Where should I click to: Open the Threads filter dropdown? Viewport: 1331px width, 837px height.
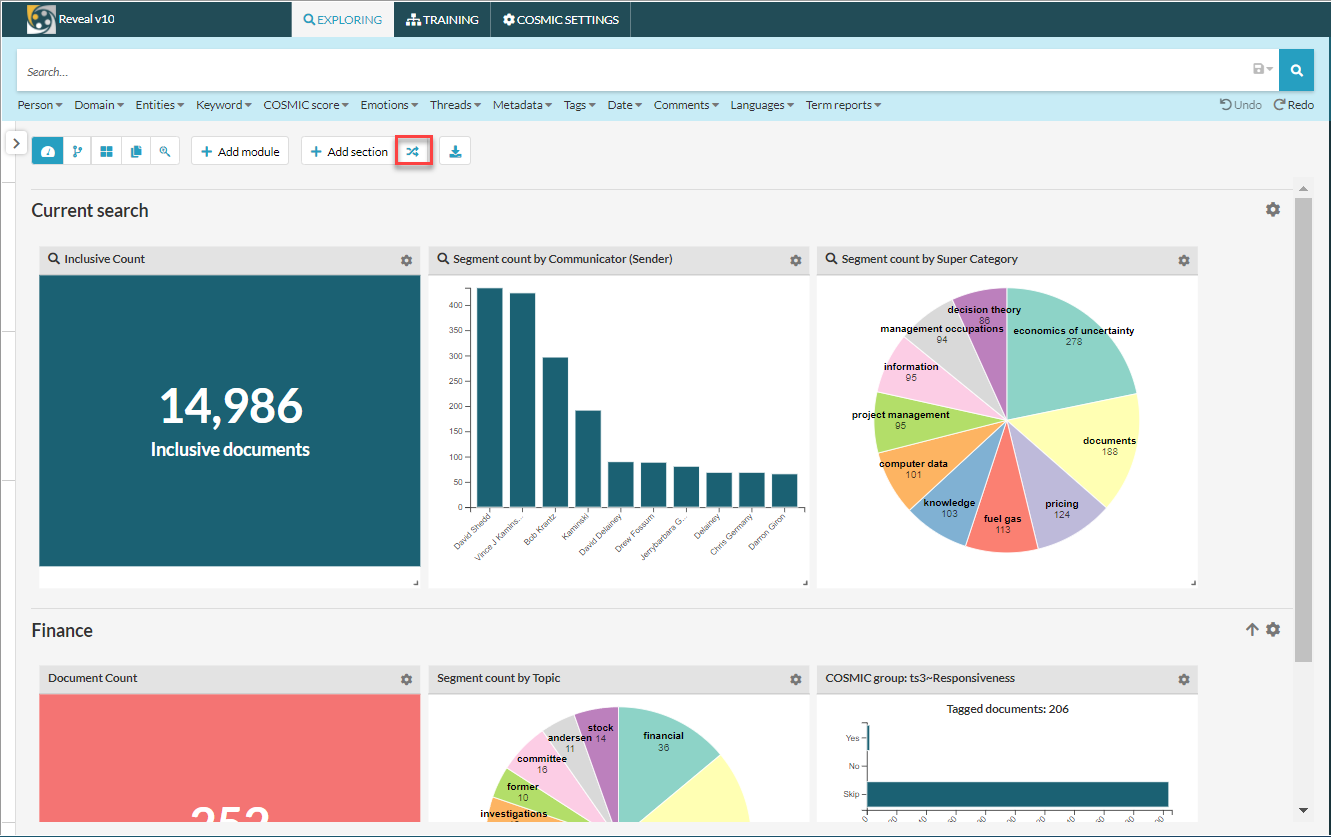tap(456, 105)
